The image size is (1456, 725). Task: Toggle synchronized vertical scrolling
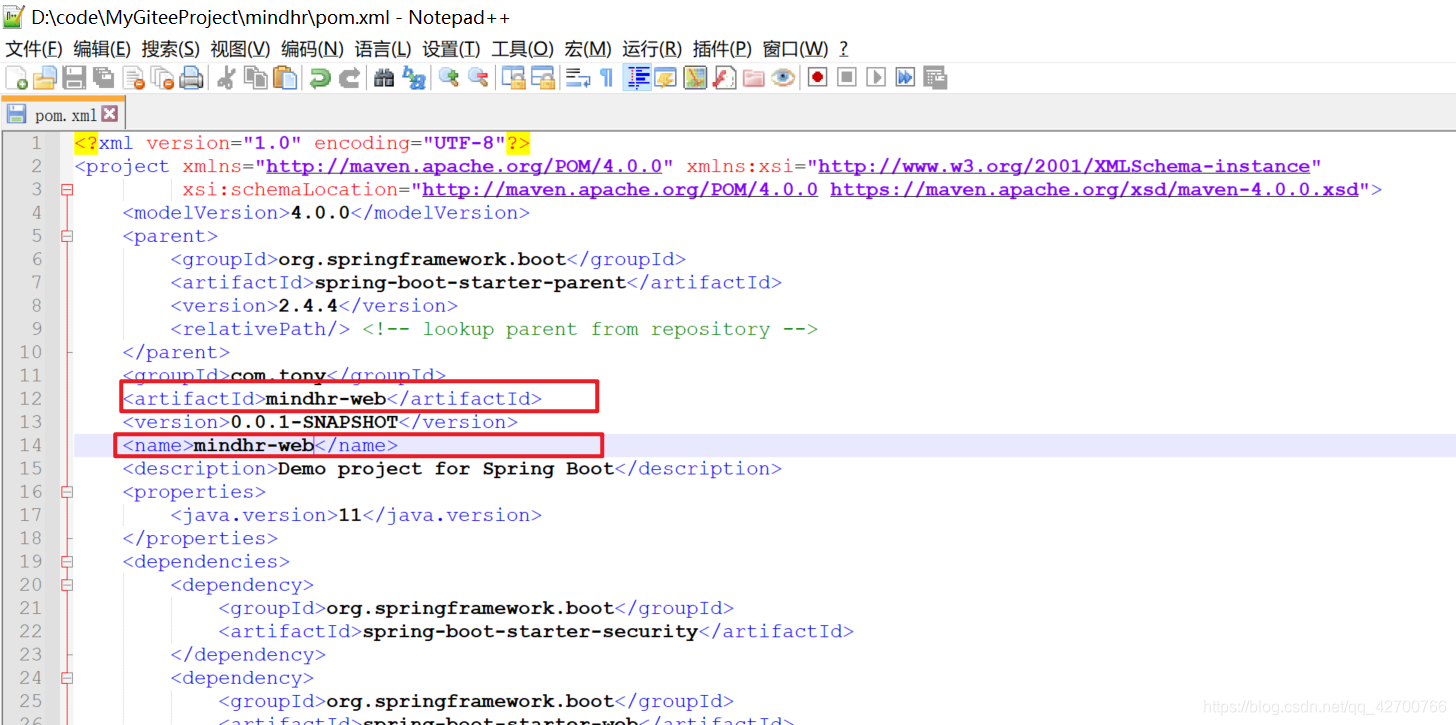click(x=513, y=78)
